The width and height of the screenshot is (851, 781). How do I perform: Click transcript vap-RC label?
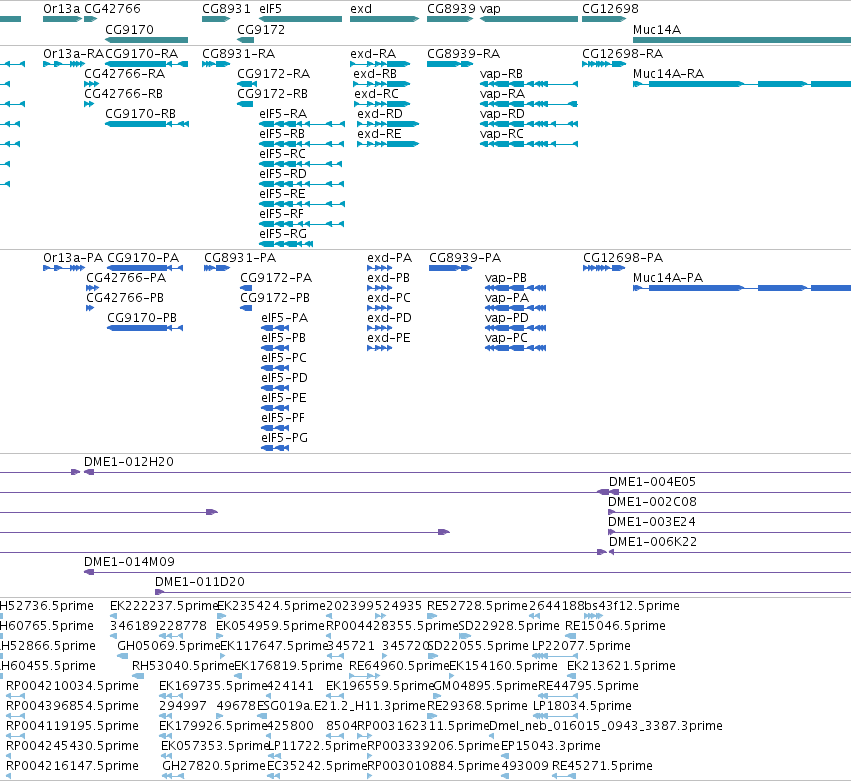point(501,134)
